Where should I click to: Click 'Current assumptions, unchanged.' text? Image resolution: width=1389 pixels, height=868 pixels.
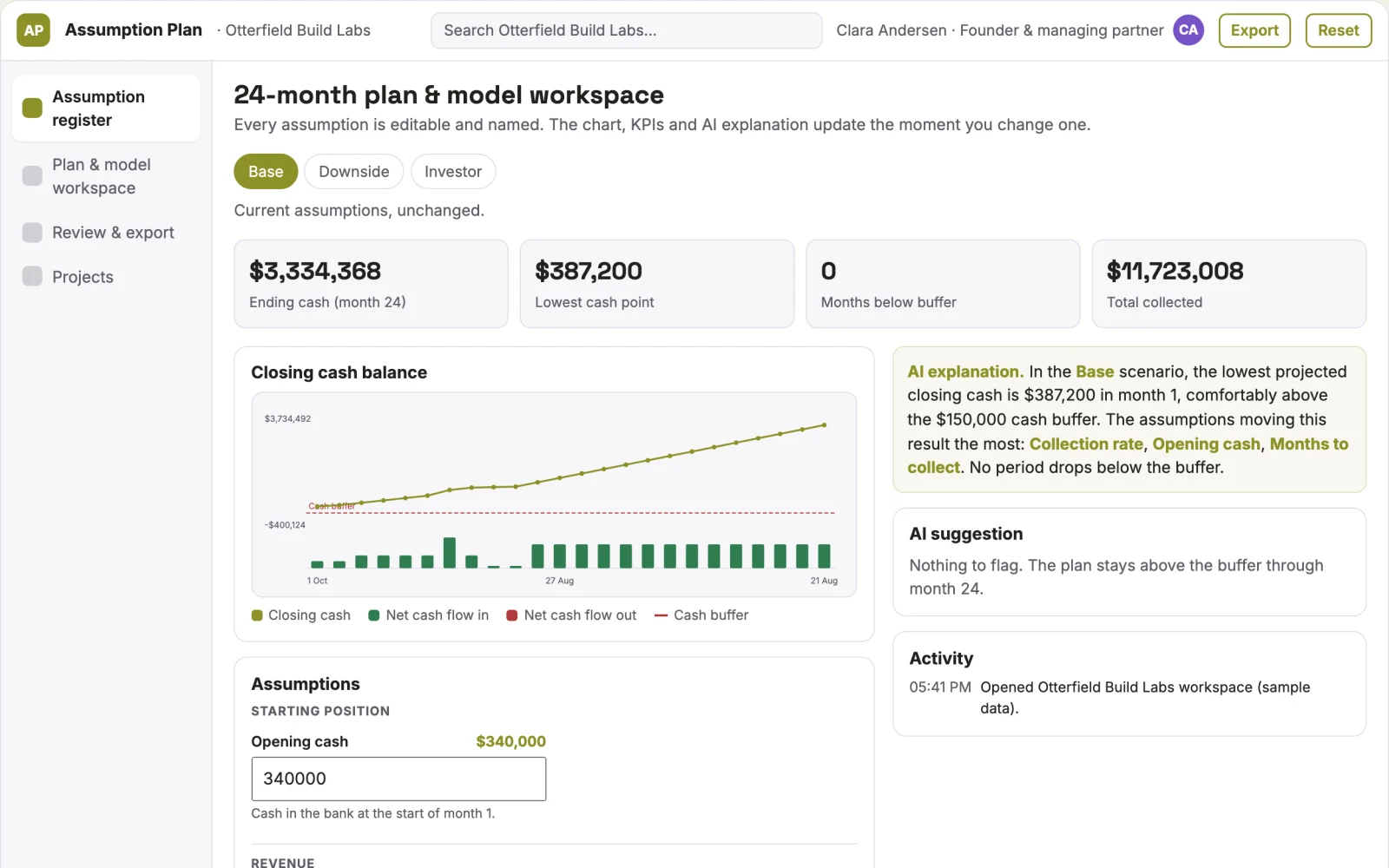[359, 211]
